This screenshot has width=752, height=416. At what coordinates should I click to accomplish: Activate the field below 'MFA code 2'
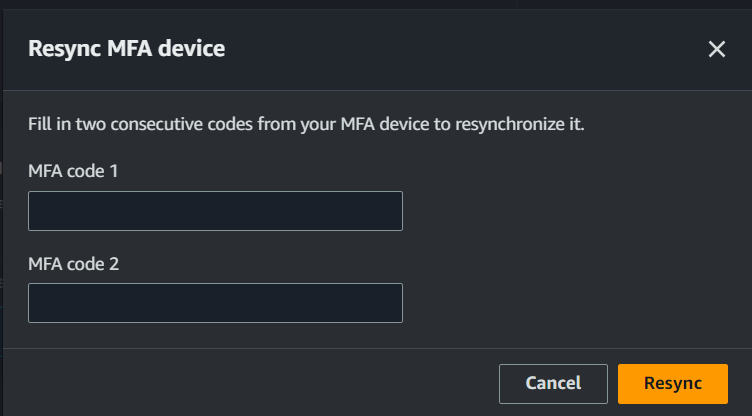[x=215, y=303]
